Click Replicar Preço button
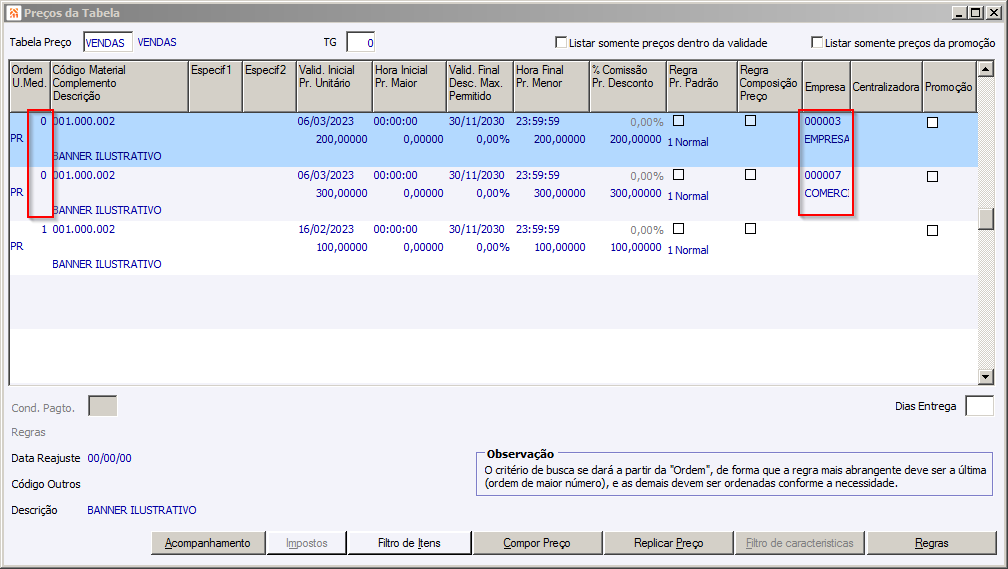This screenshot has width=1008, height=569. [668, 543]
